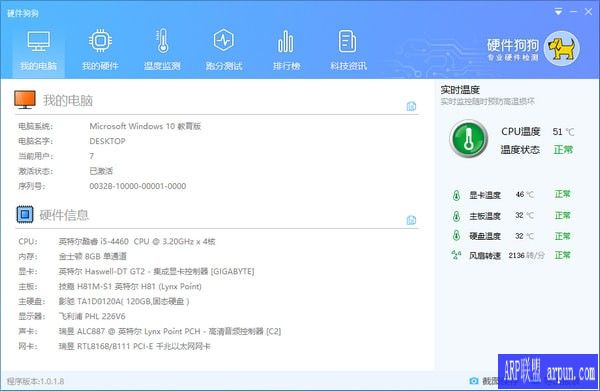
Task: Select activation status 已激活 value
Action: click(x=101, y=171)
